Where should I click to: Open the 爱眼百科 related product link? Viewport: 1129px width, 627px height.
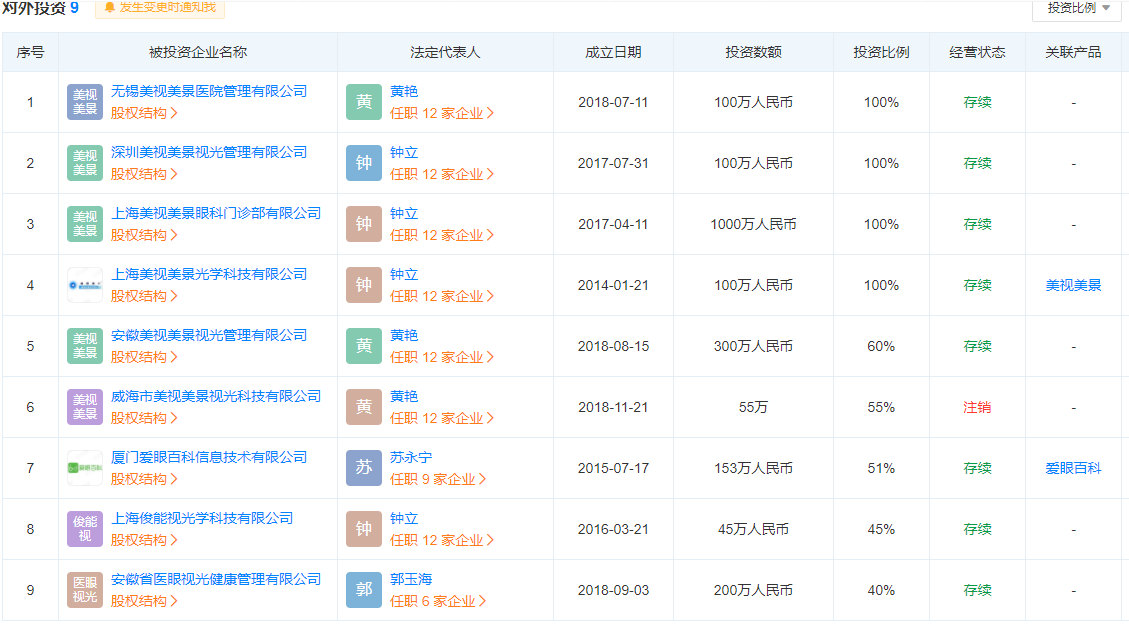(x=1073, y=468)
